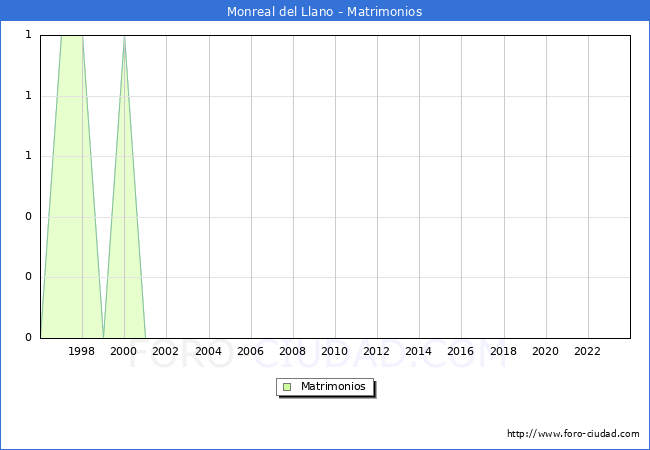The height and width of the screenshot is (450, 650).
Task: Click the 1998 x-axis year label
Action: pyautogui.click(x=82, y=352)
